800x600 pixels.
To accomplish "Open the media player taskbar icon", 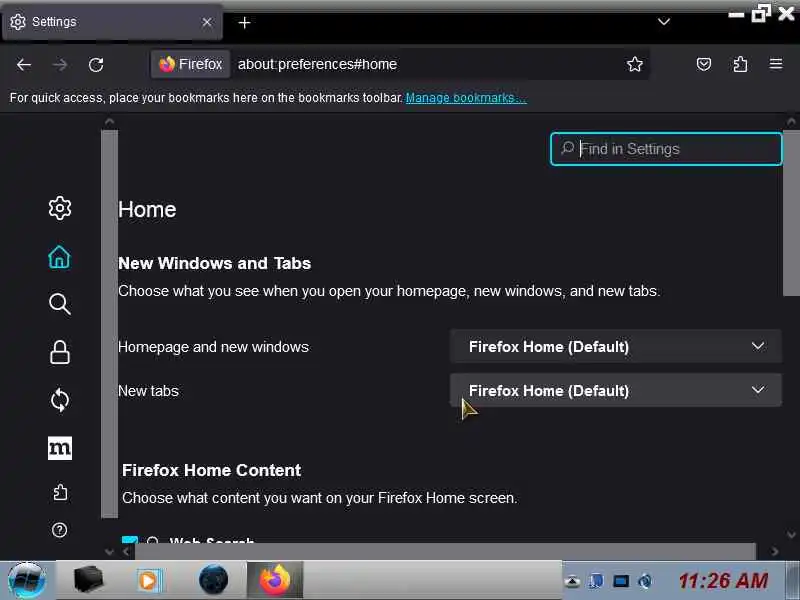I will [x=149, y=581].
